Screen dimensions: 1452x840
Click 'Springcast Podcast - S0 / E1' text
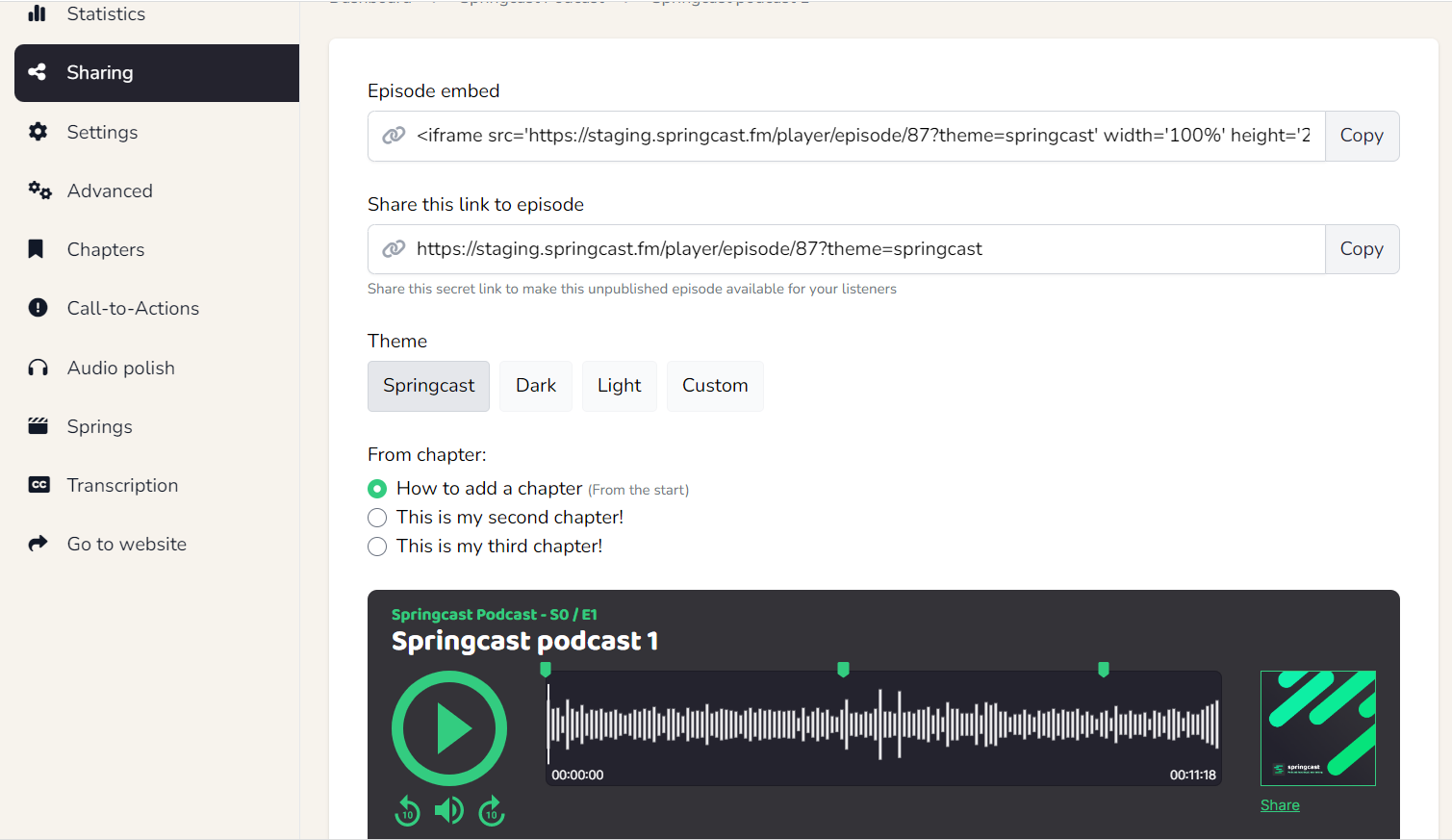tap(494, 614)
